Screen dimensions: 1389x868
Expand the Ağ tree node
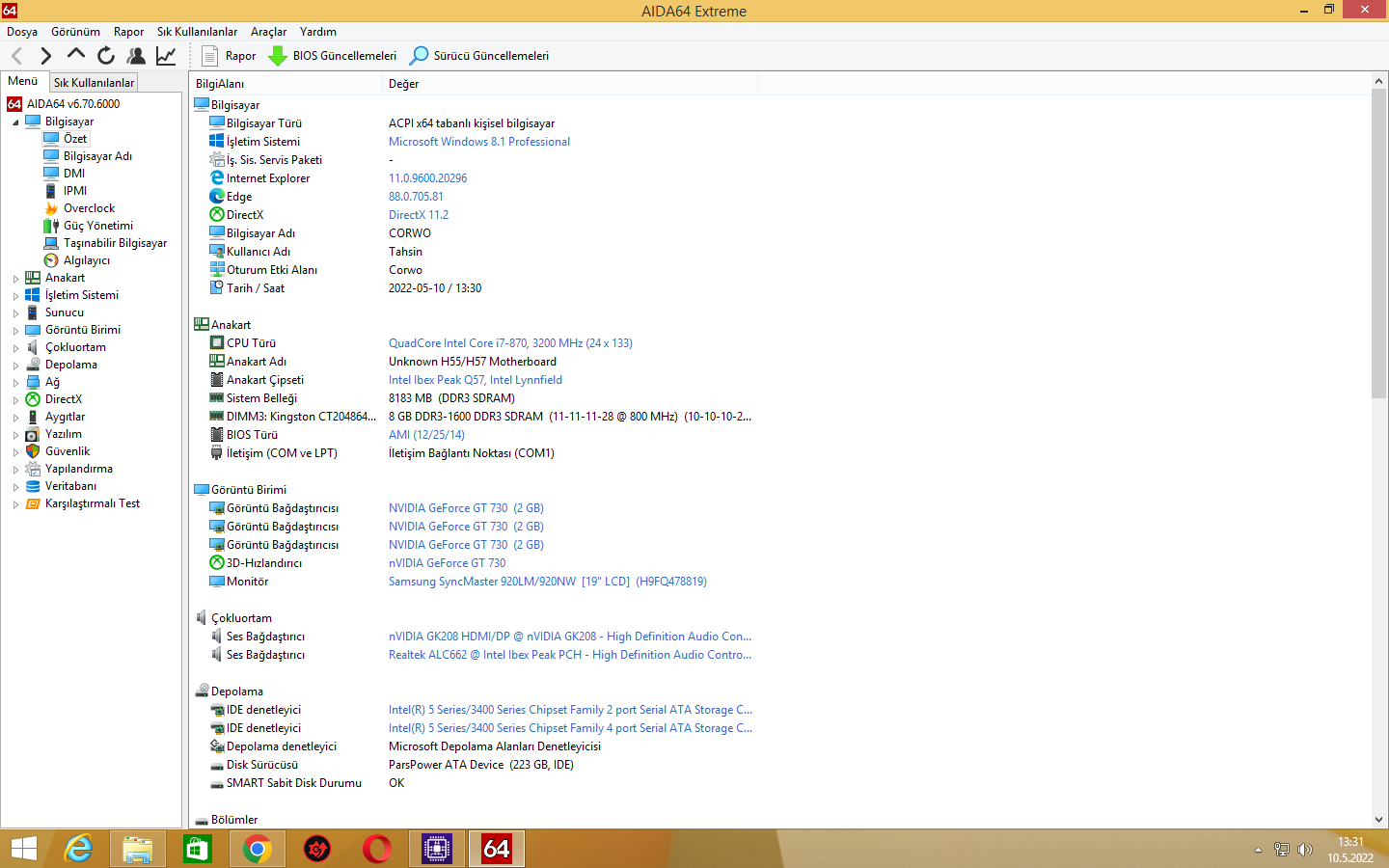tap(15, 383)
